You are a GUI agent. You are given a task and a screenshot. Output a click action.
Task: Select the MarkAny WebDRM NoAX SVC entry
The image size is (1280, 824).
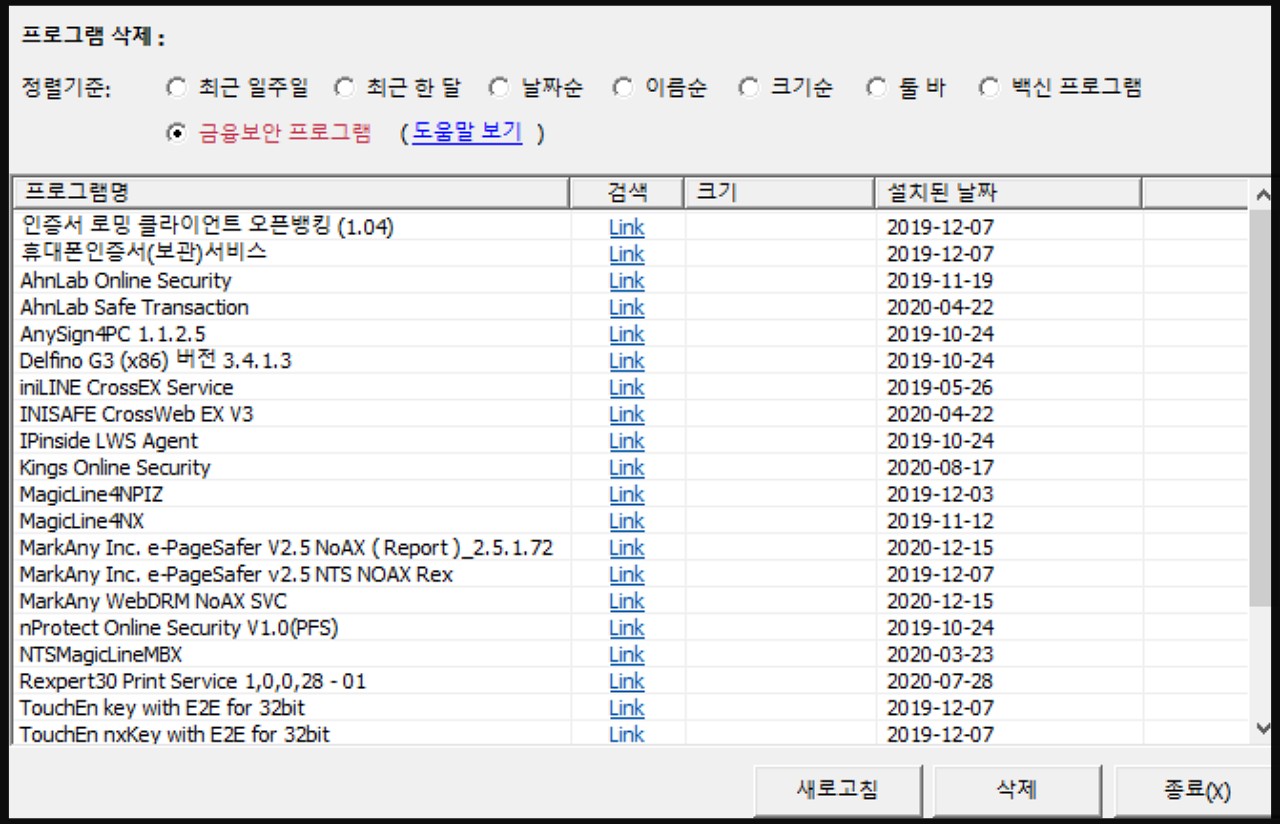tap(153, 601)
